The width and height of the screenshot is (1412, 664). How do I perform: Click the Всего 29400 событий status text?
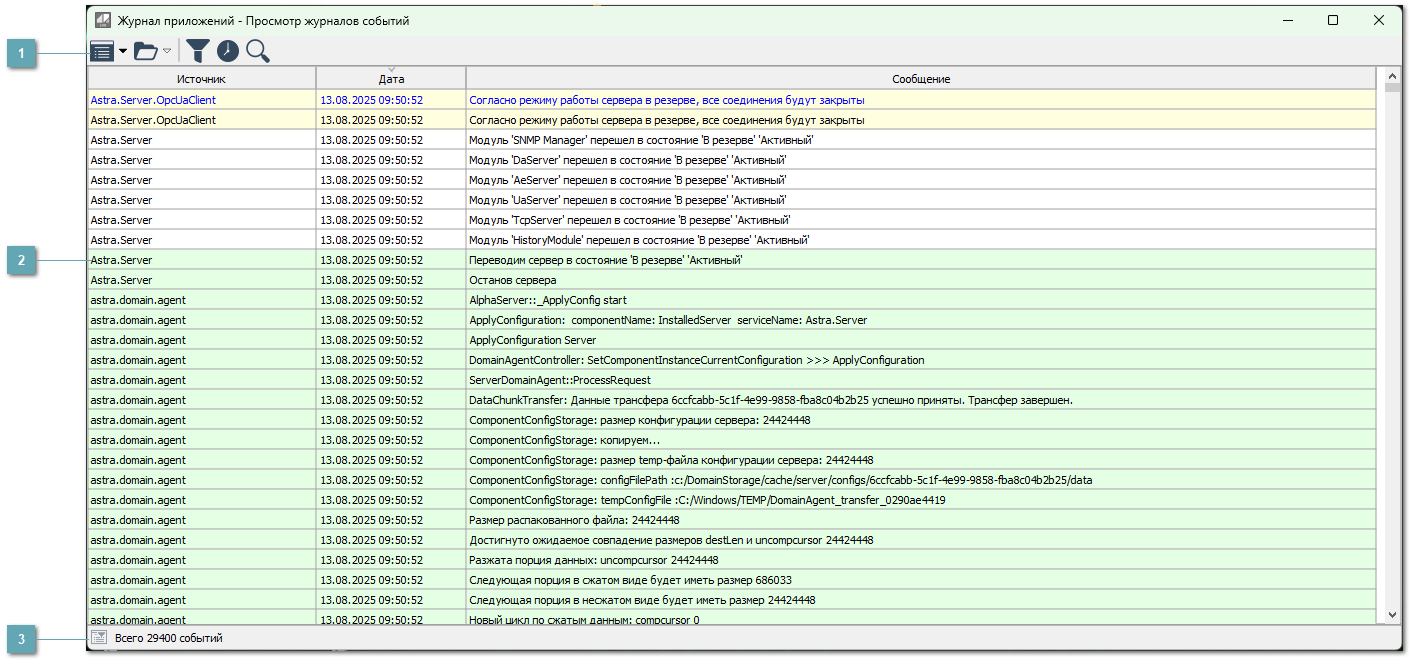coord(172,636)
